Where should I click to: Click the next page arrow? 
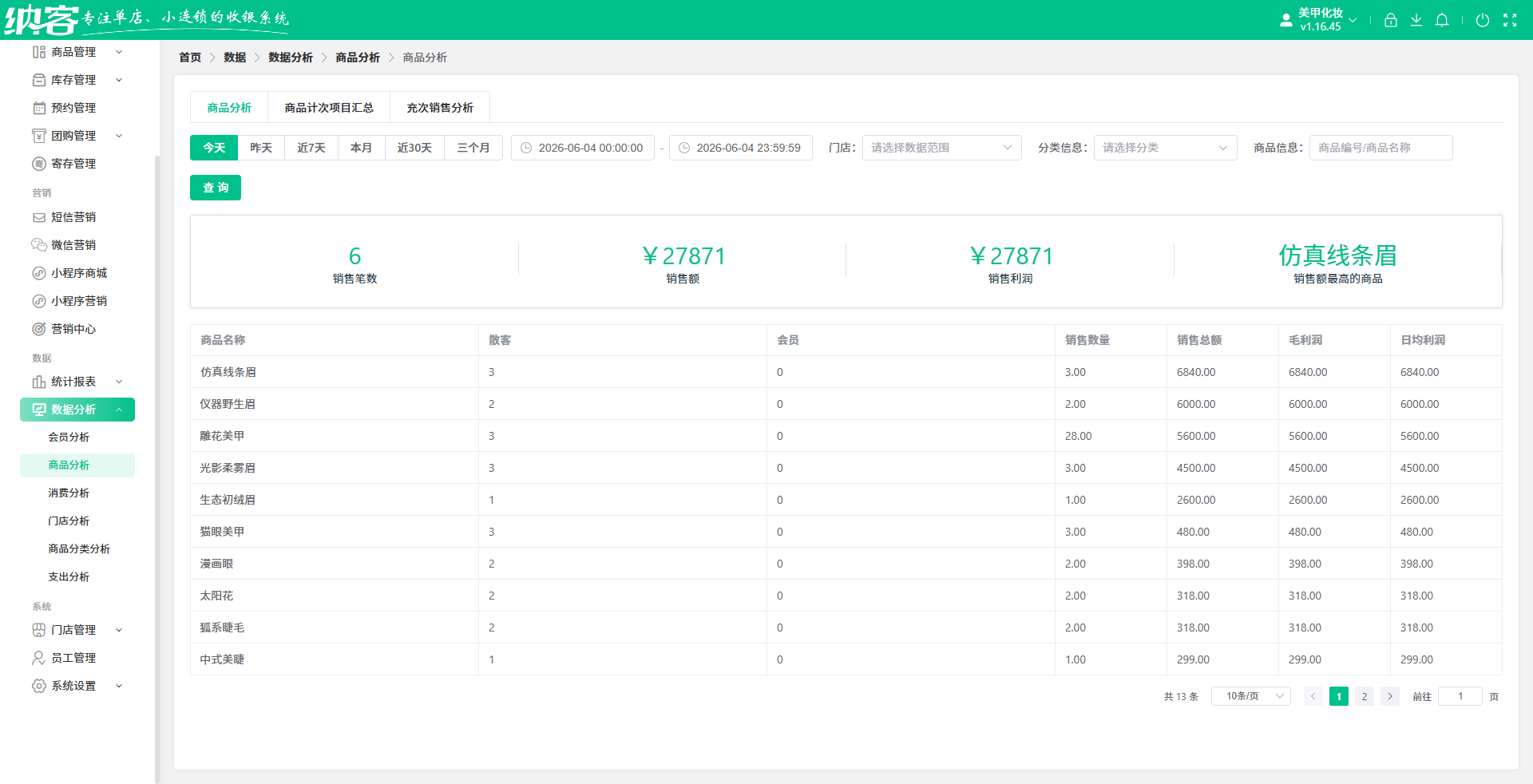point(1390,696)
